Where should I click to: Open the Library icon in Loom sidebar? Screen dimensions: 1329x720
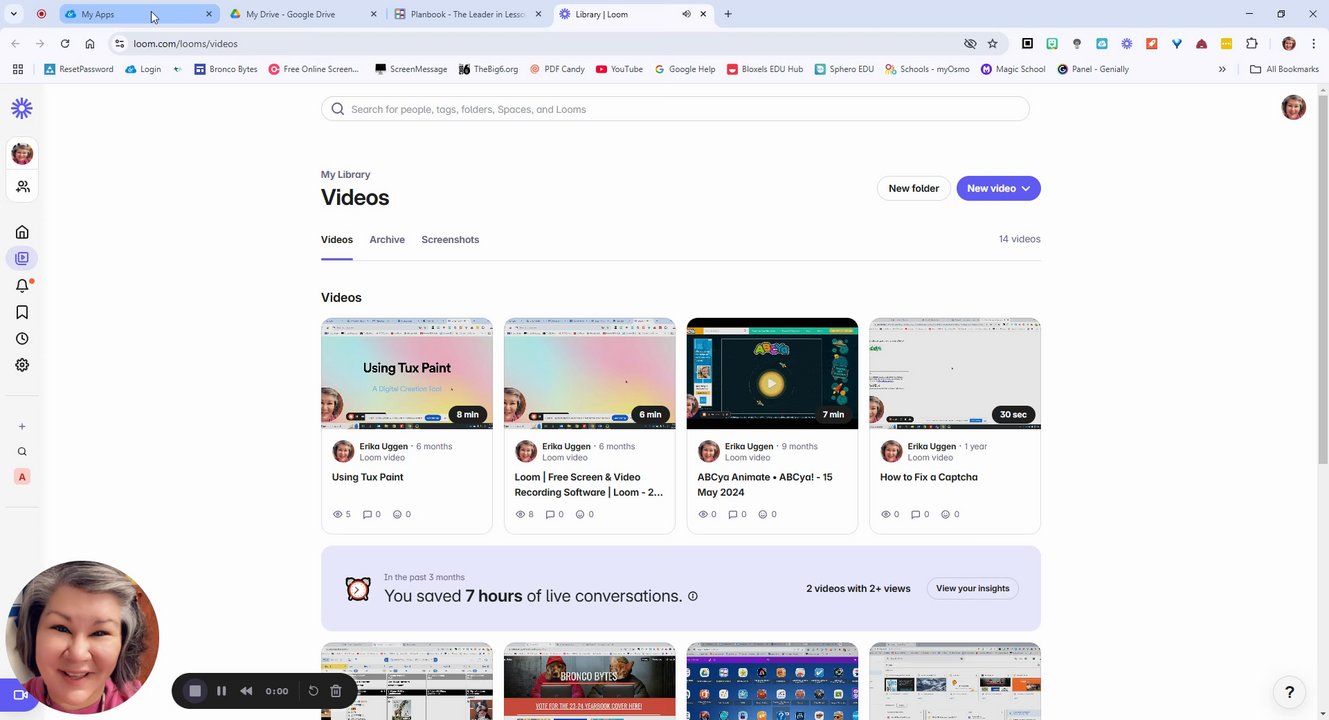22,258
